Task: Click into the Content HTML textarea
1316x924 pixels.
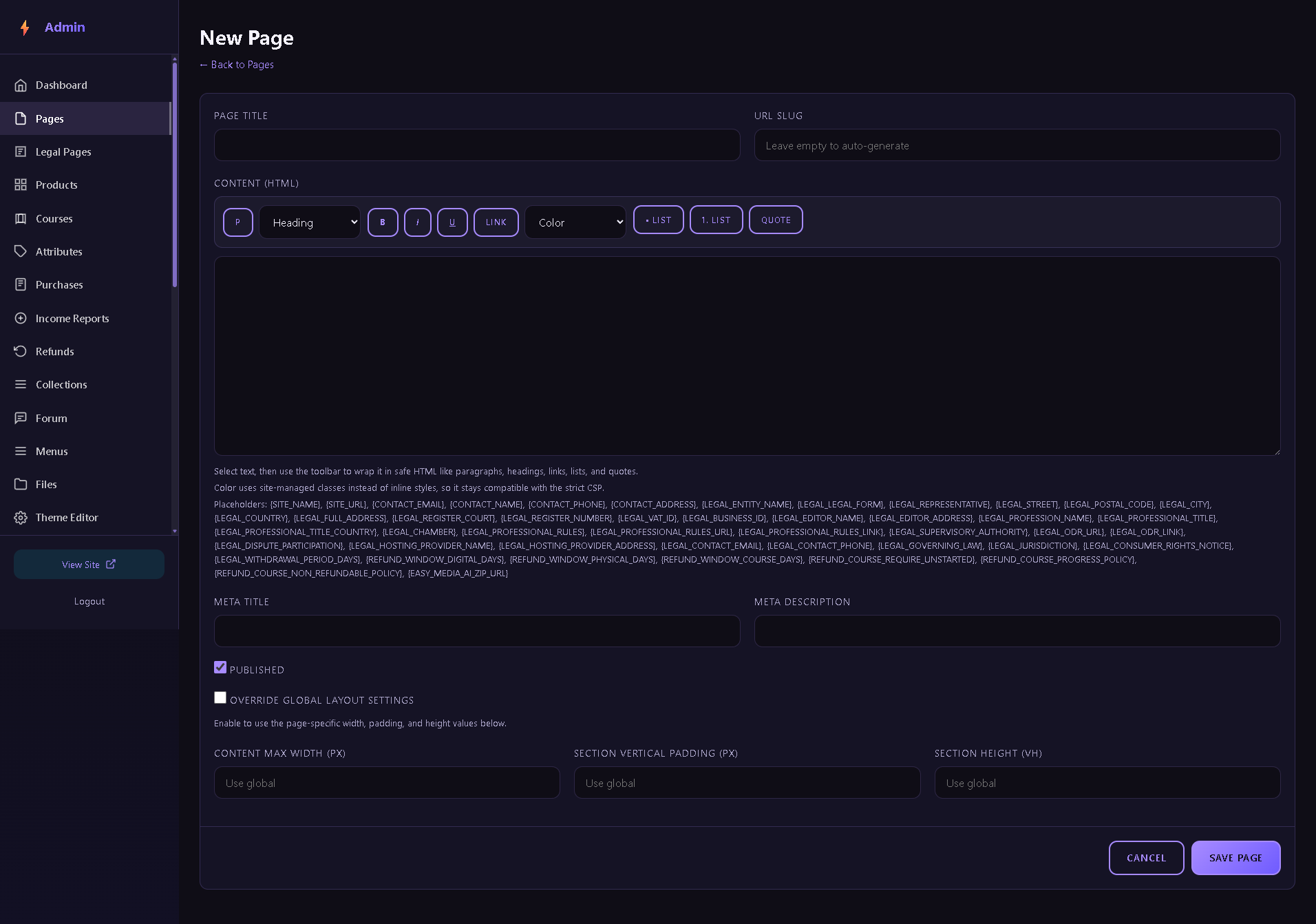Action: click(x=747, y=356)
